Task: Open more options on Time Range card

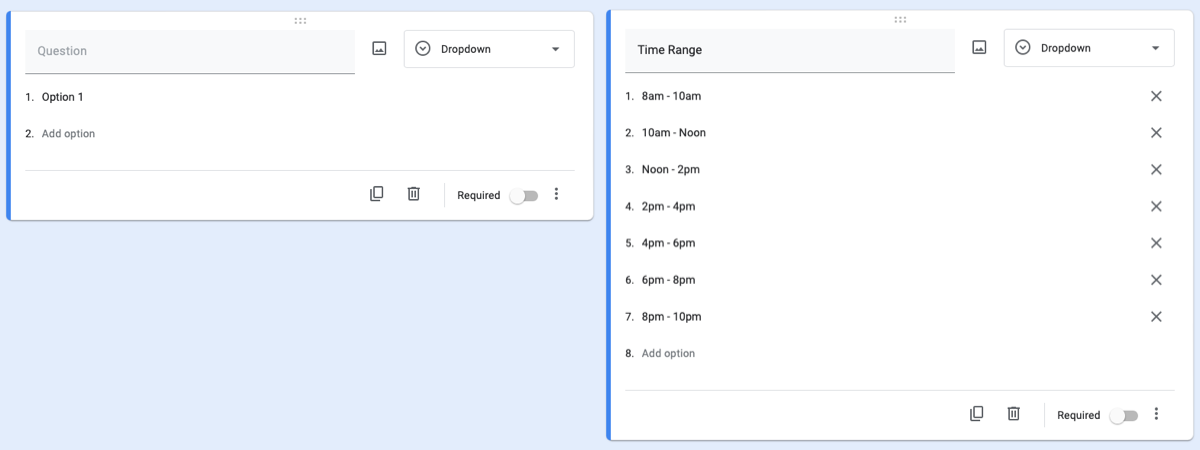Action: tap(1157, 413)
